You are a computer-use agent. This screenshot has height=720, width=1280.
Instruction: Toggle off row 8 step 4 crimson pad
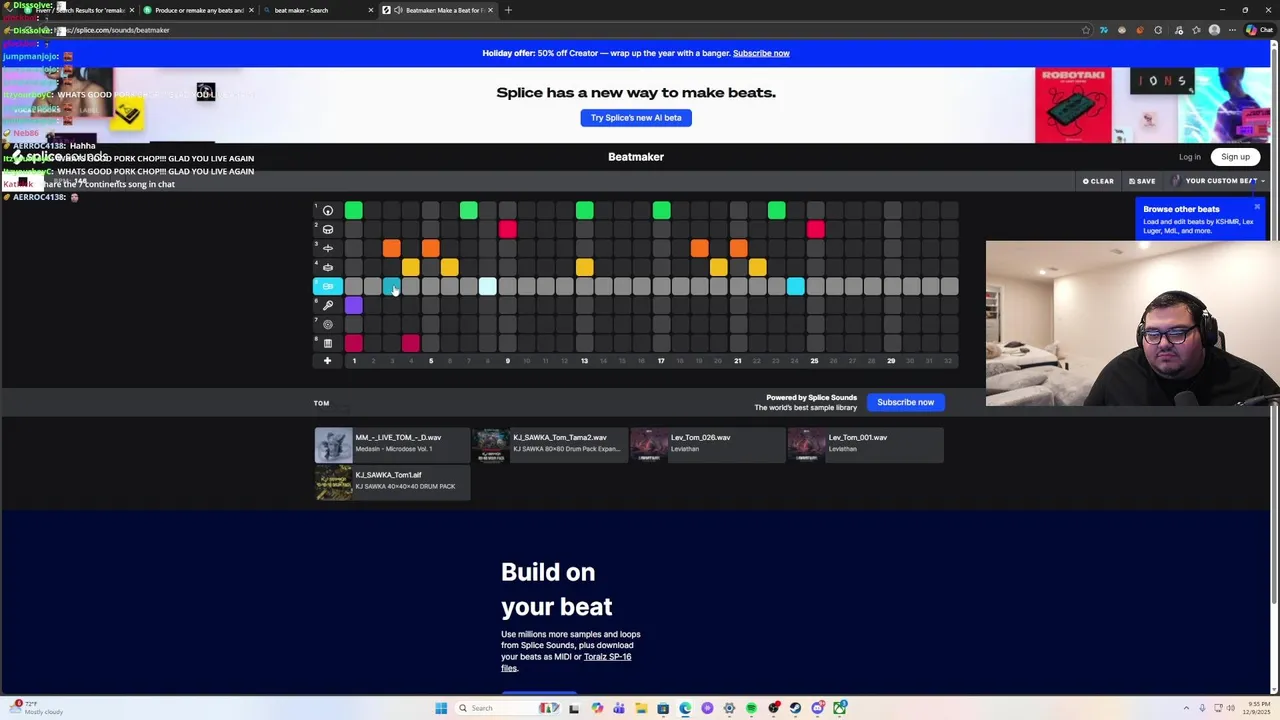pyautogui.click(x=411, y=343)
